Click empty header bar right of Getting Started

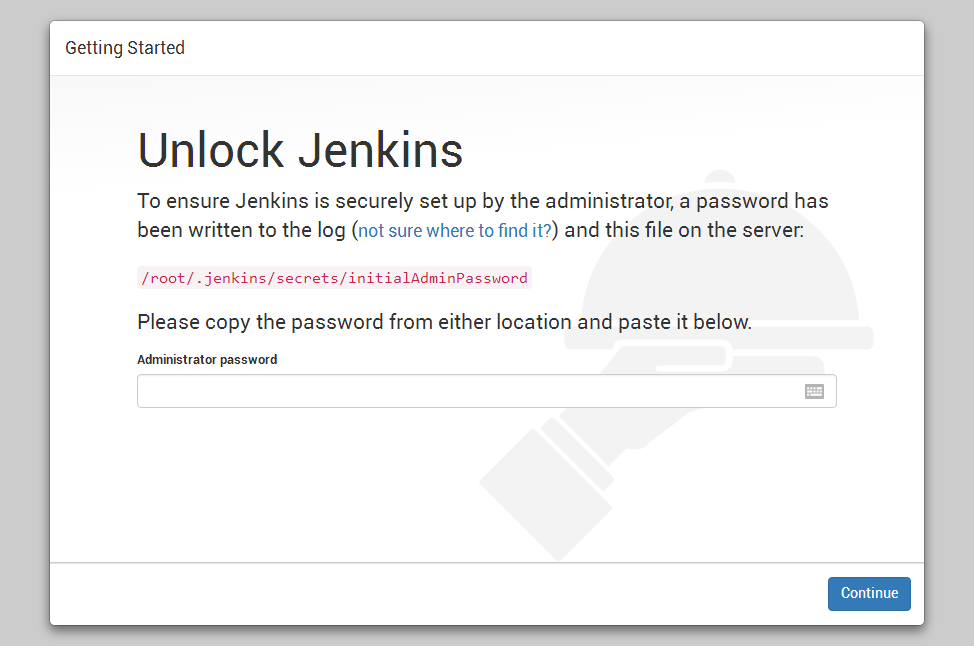(x=550, y=48)
